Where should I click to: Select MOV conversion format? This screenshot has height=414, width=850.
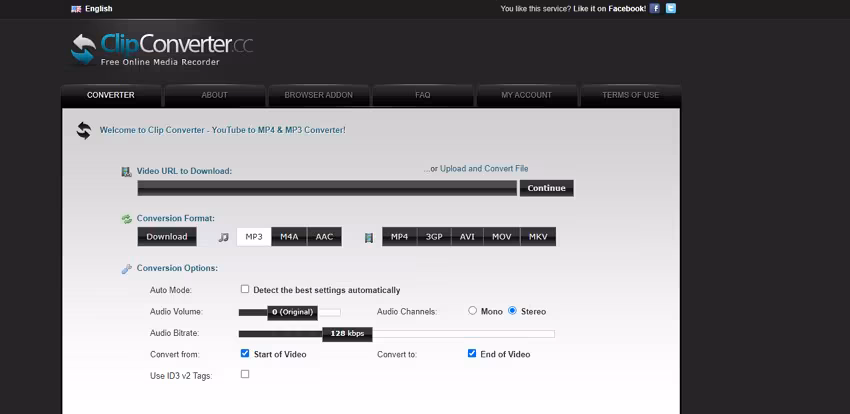coord(502,237)
